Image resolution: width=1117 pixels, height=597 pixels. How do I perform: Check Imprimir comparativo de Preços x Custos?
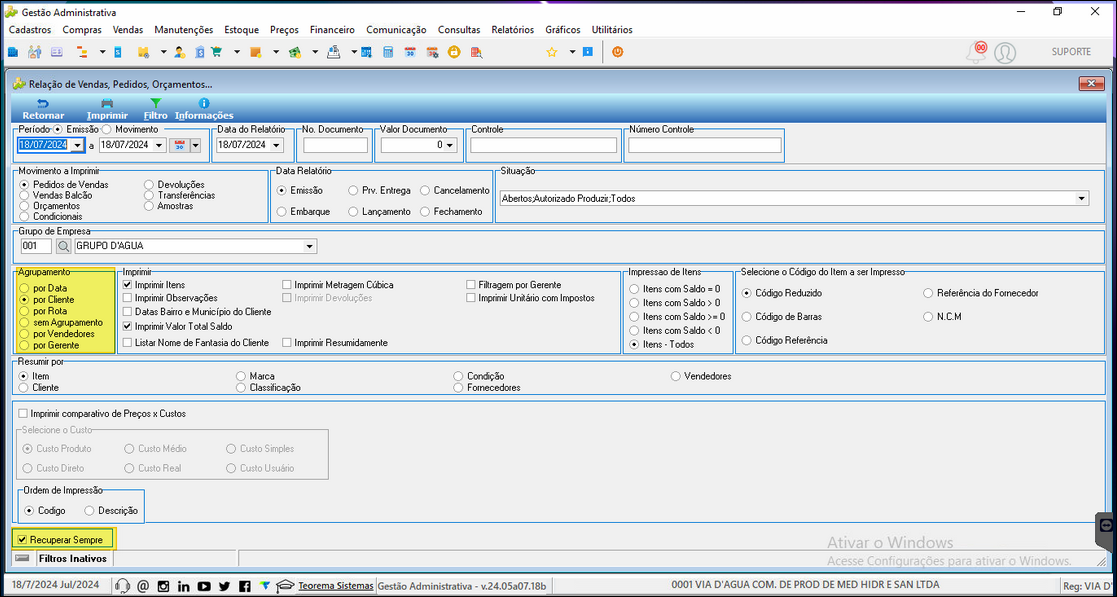coord(24,413)
